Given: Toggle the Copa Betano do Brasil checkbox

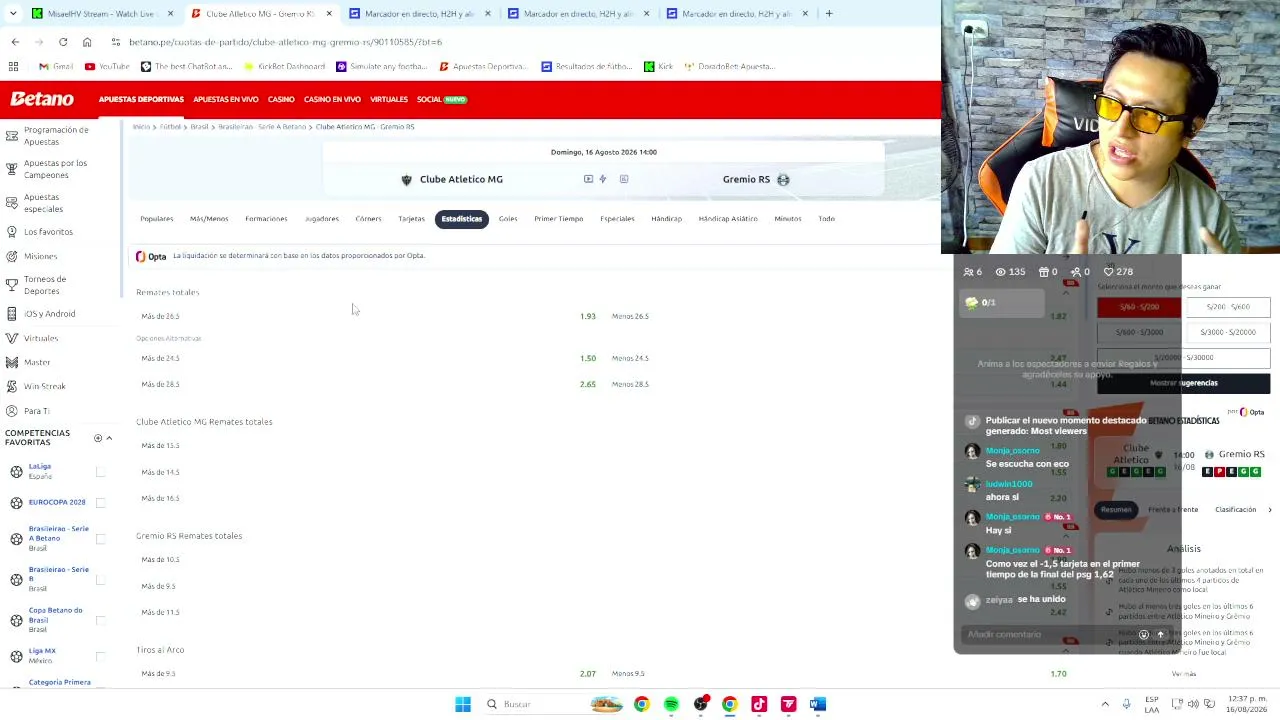Looking at the screenshot, I should (100, 621).
